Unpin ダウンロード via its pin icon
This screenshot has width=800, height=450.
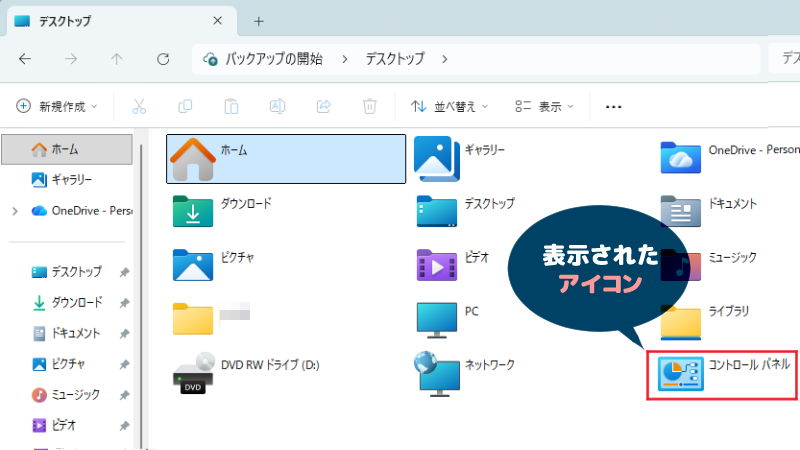(124, 303)
